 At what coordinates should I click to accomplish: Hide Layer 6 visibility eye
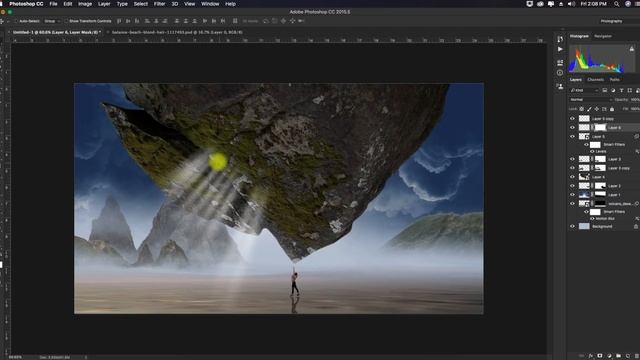coord(572,128)
